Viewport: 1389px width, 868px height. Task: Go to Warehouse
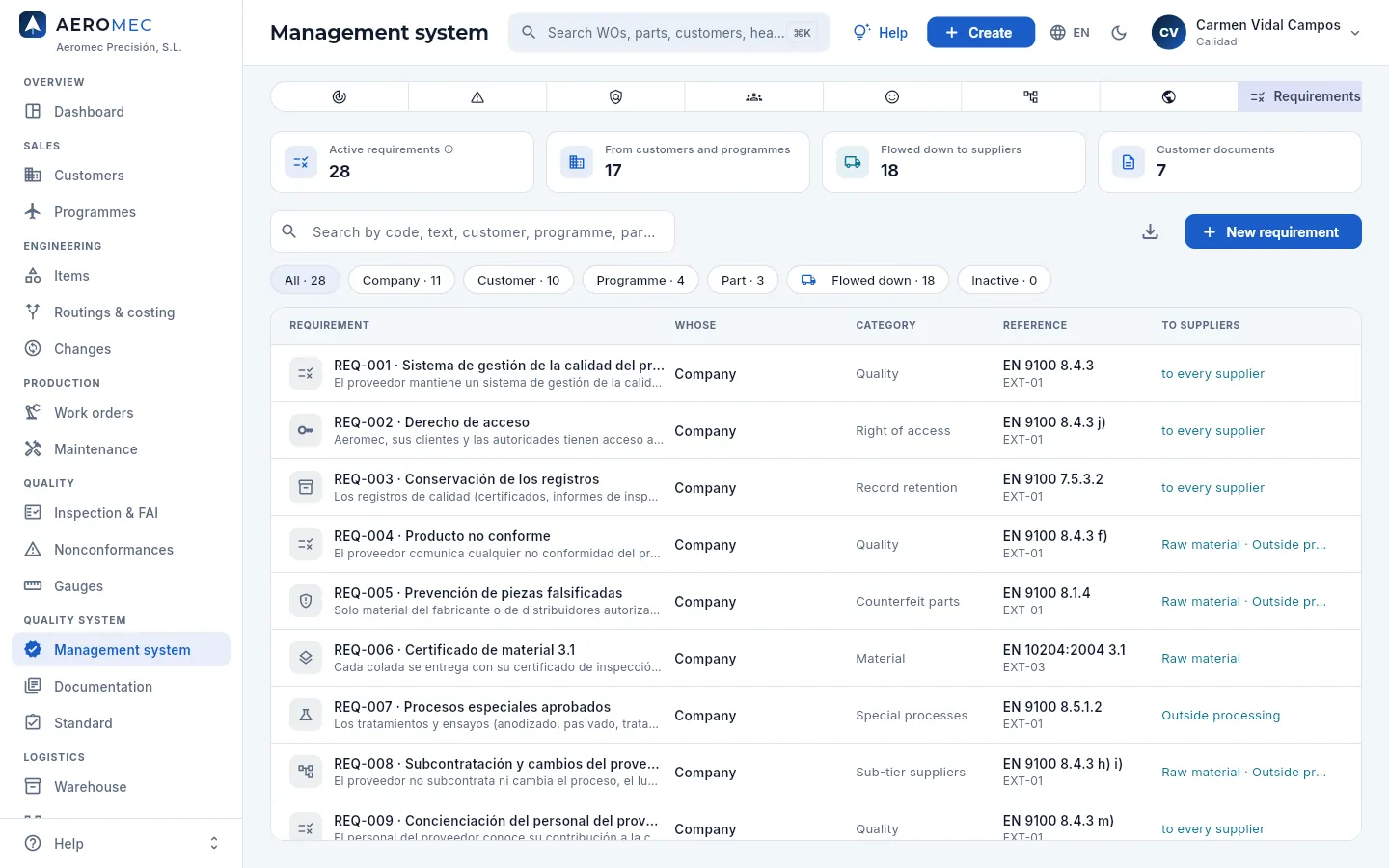tap(121, 787)
